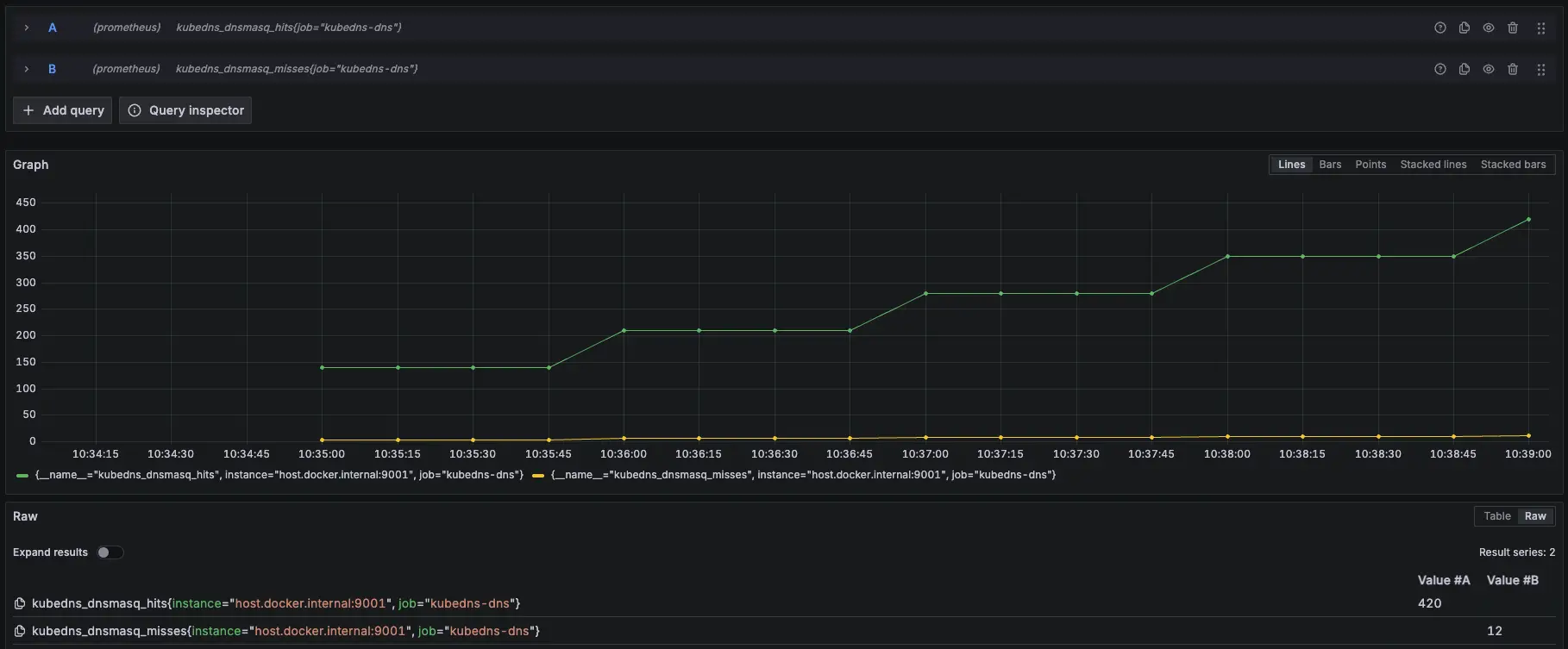
Task: Remove query B via trash icon
Action: (x=1512, y=69)
